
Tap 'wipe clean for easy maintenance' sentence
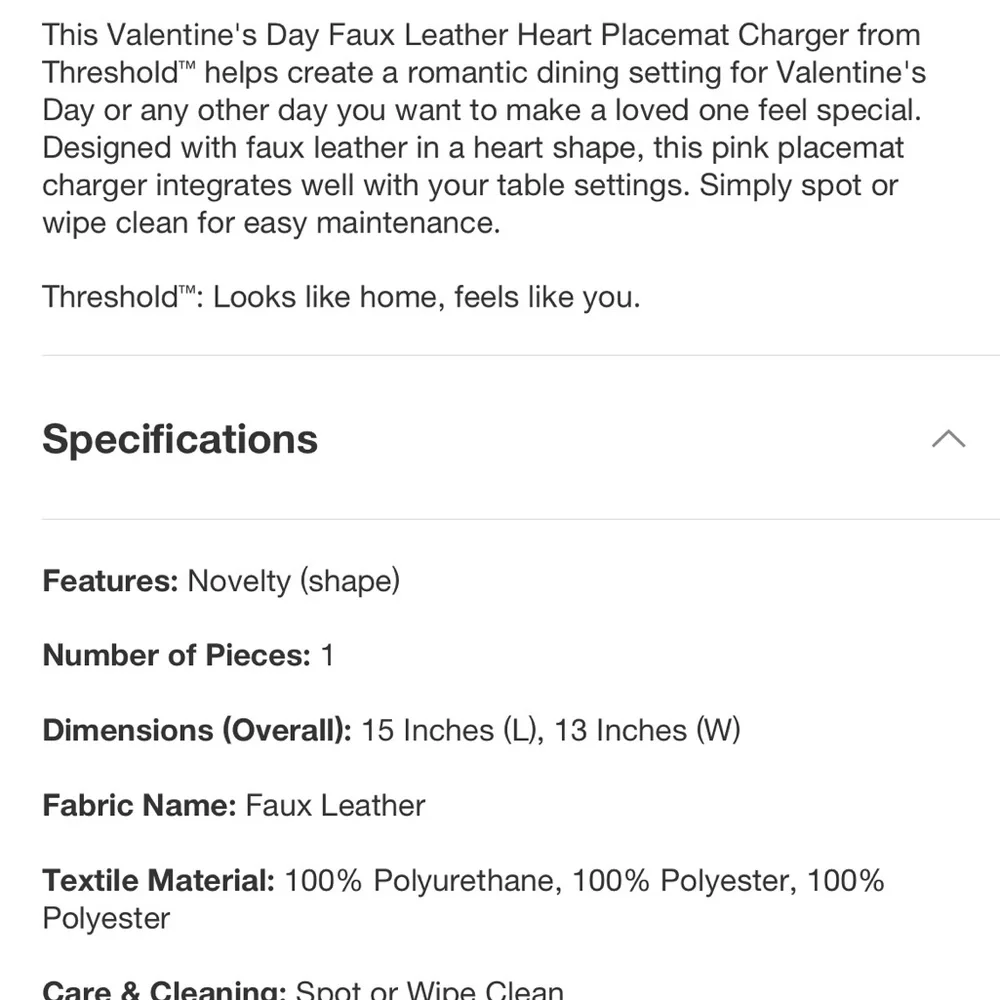272,223
